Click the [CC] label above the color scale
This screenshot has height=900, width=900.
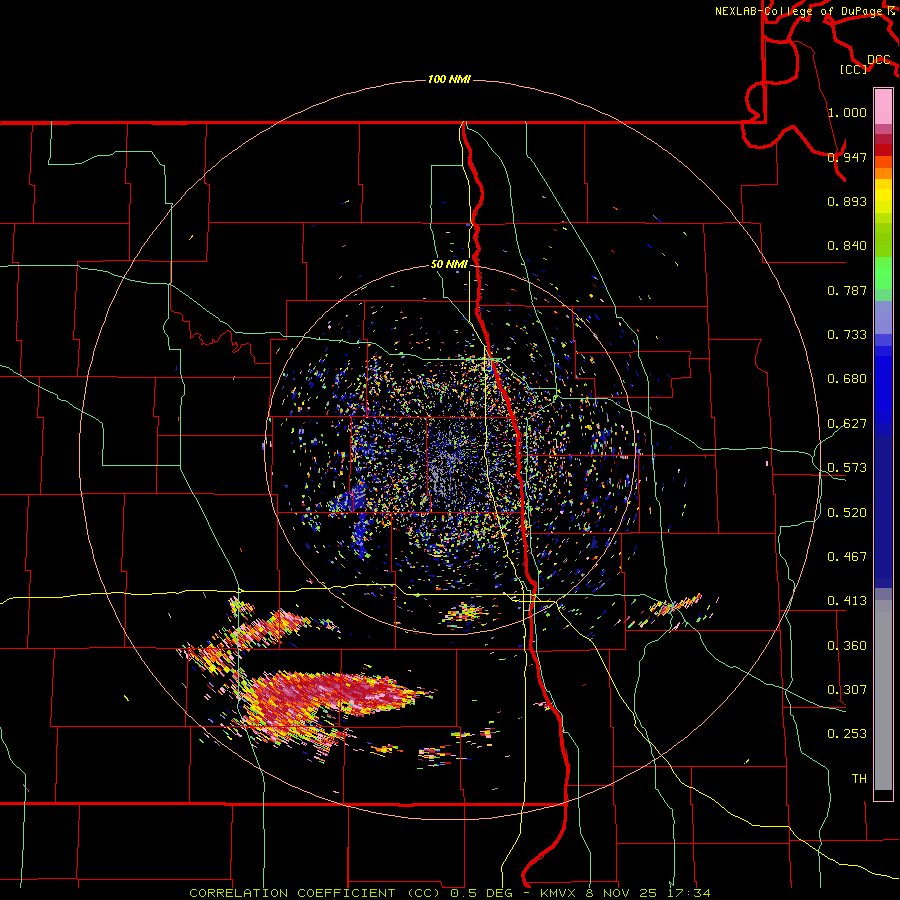(x=854, y=69)
